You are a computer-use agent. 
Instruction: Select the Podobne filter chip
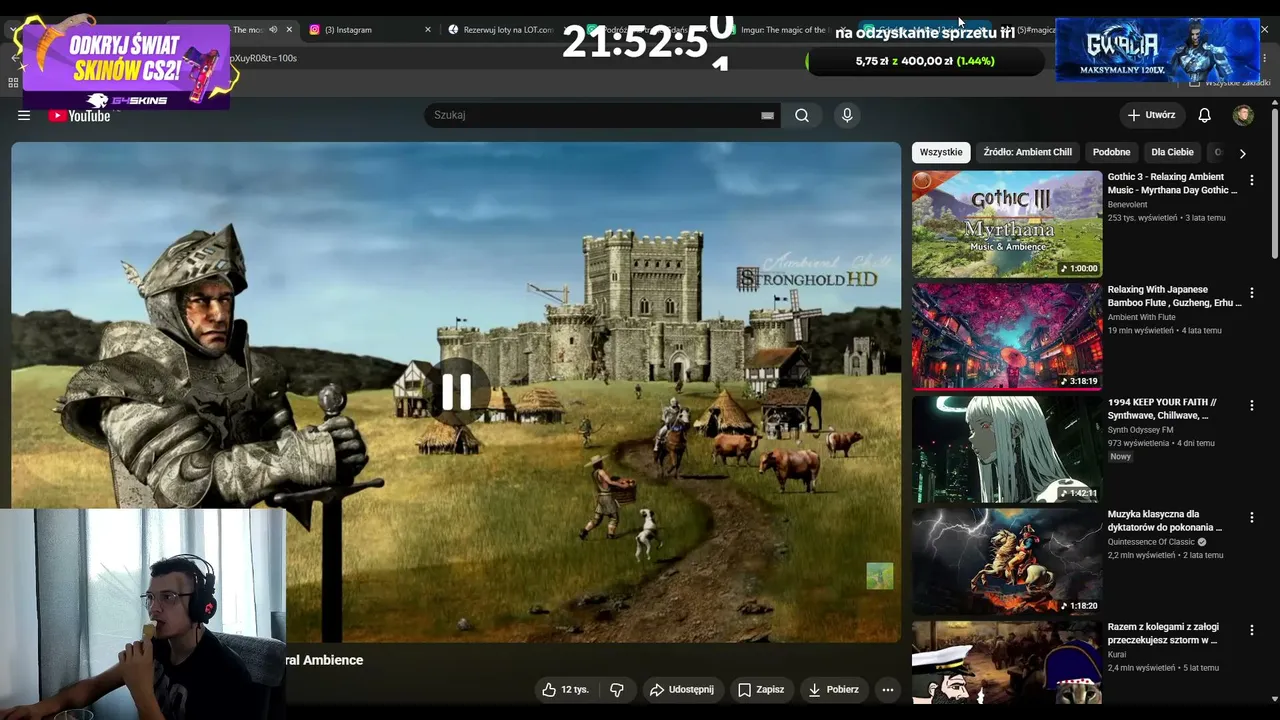1111,152
